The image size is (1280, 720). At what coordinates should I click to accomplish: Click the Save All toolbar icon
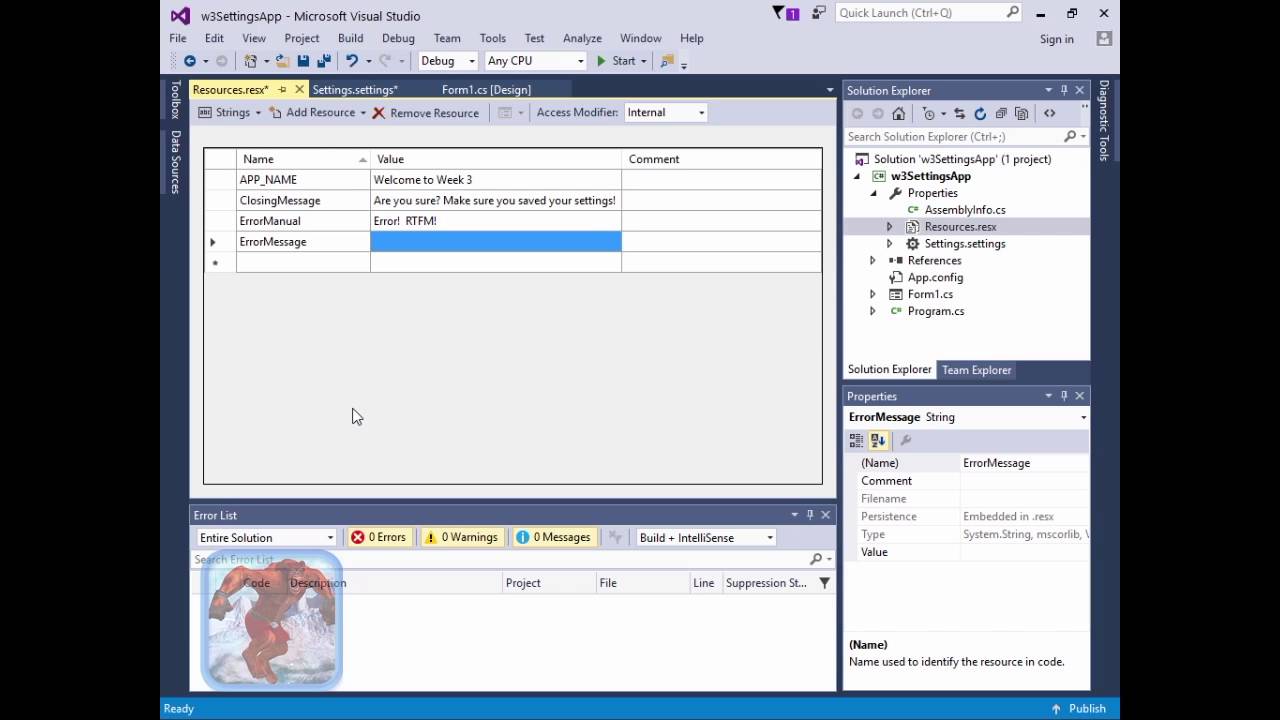click(x=323, y=61)
